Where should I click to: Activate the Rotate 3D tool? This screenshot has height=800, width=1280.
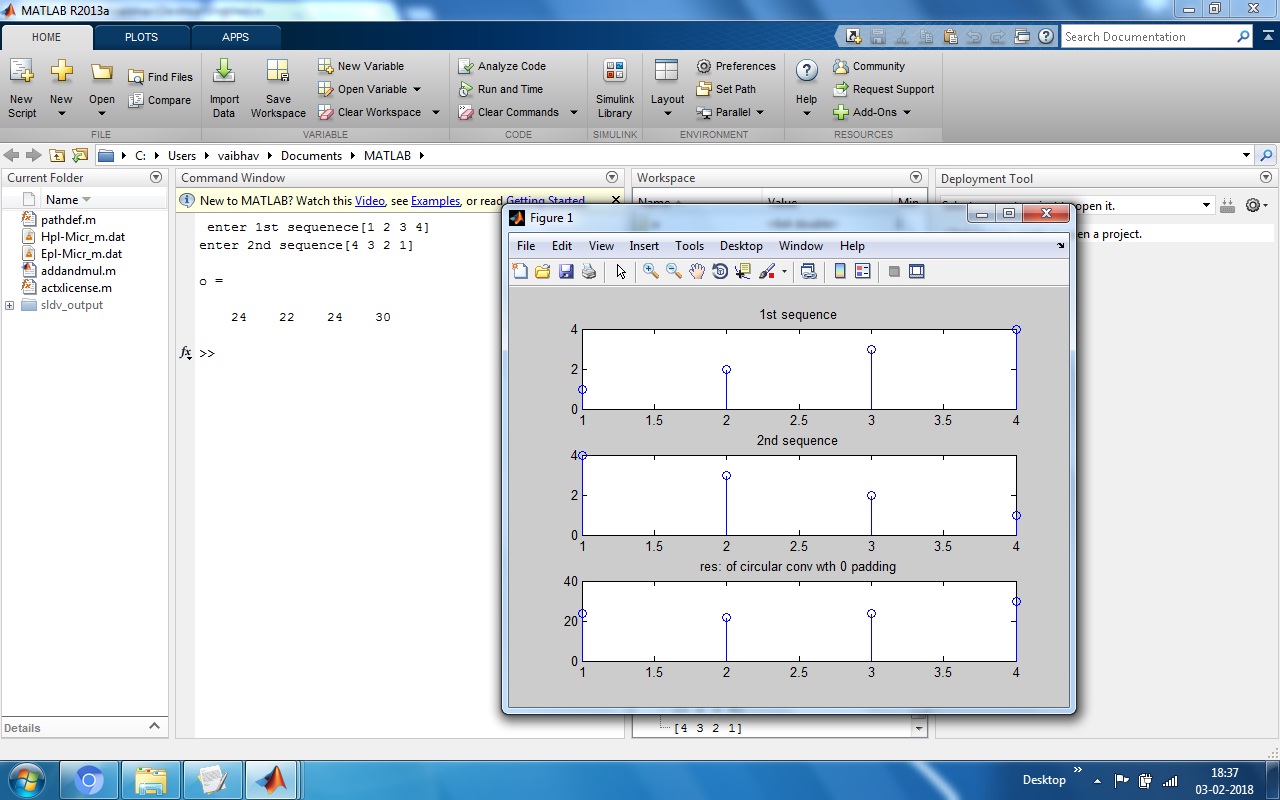pyautogui.click(x=720, y=271)
